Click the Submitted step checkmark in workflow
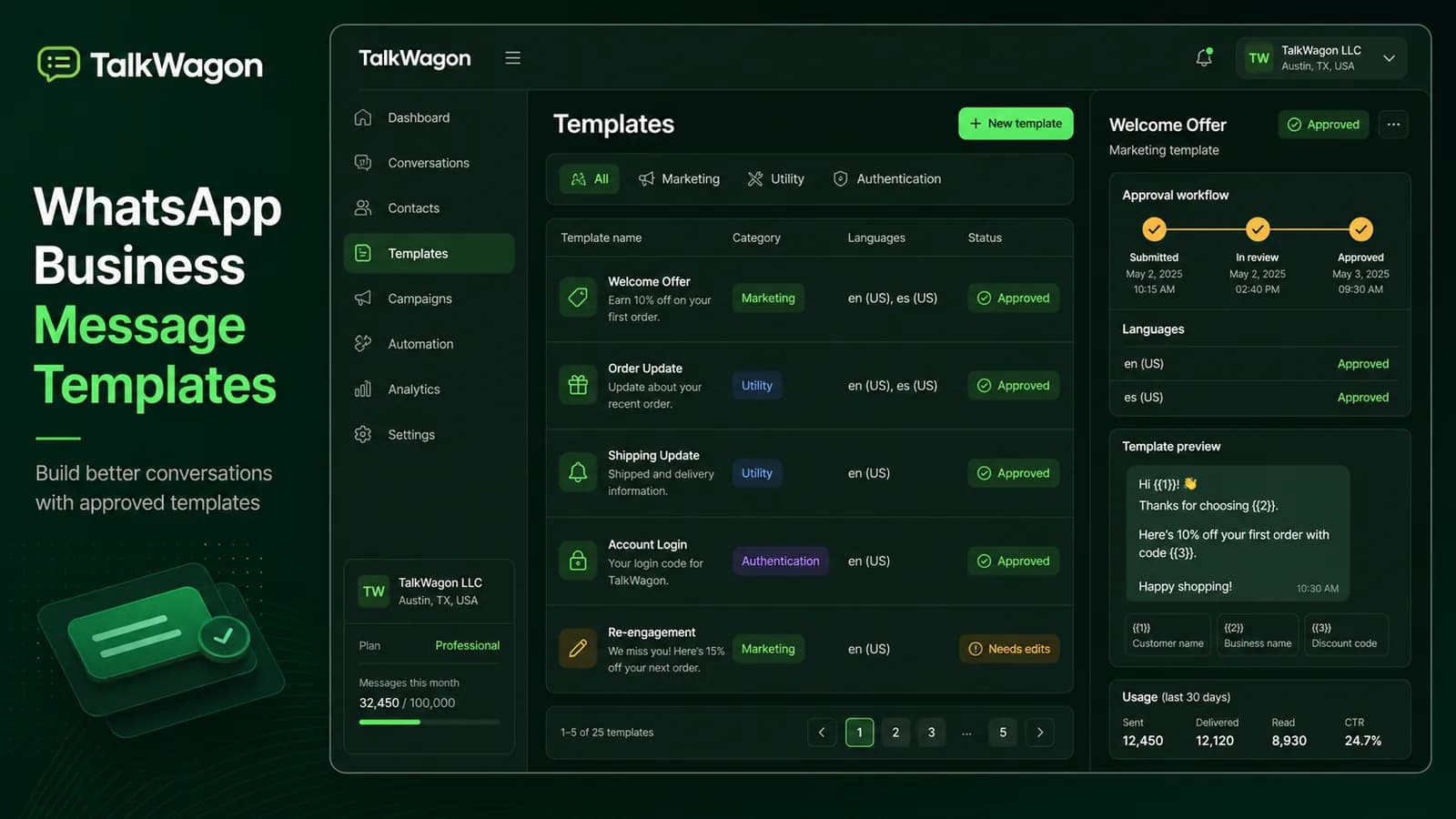Viewport: 1456px width, 819px height. point(1154,229)
